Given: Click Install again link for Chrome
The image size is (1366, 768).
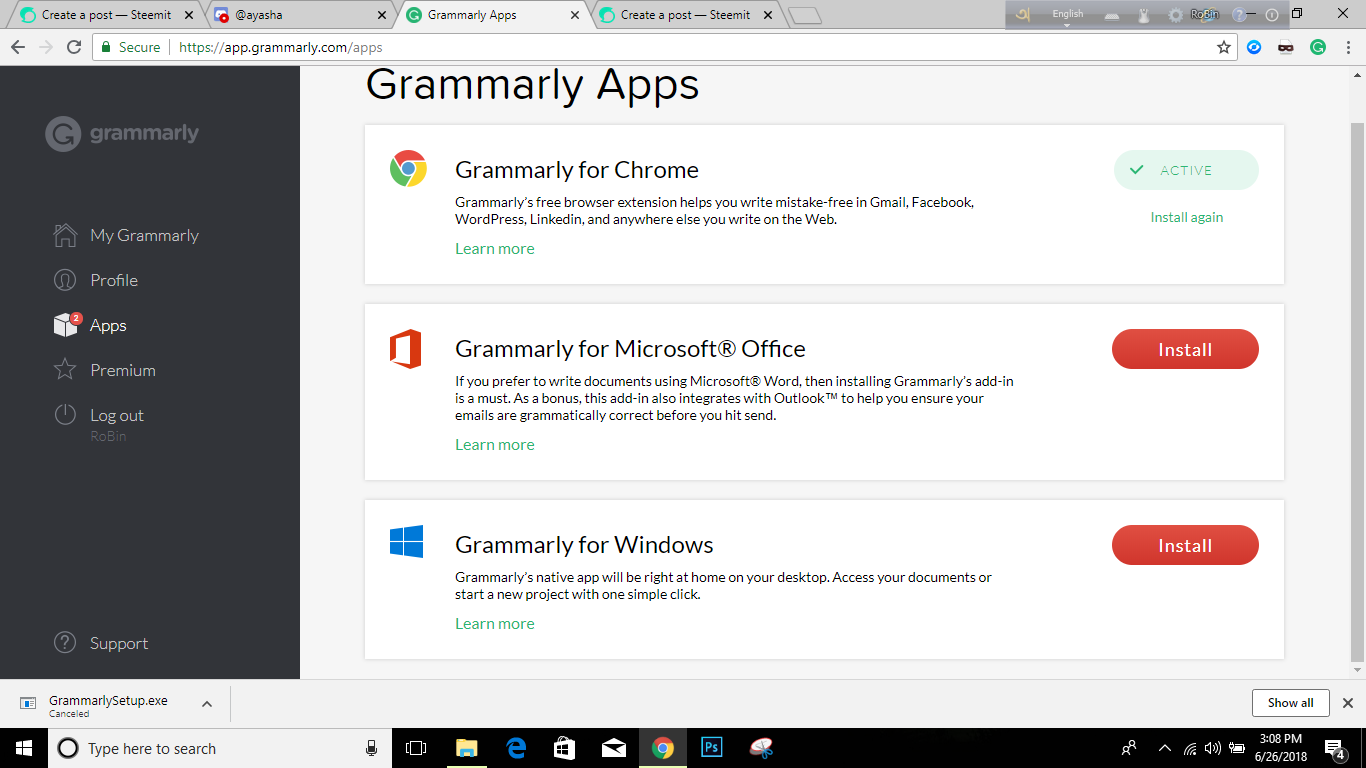Looking at the screenshot, I should pos(1186,217).
